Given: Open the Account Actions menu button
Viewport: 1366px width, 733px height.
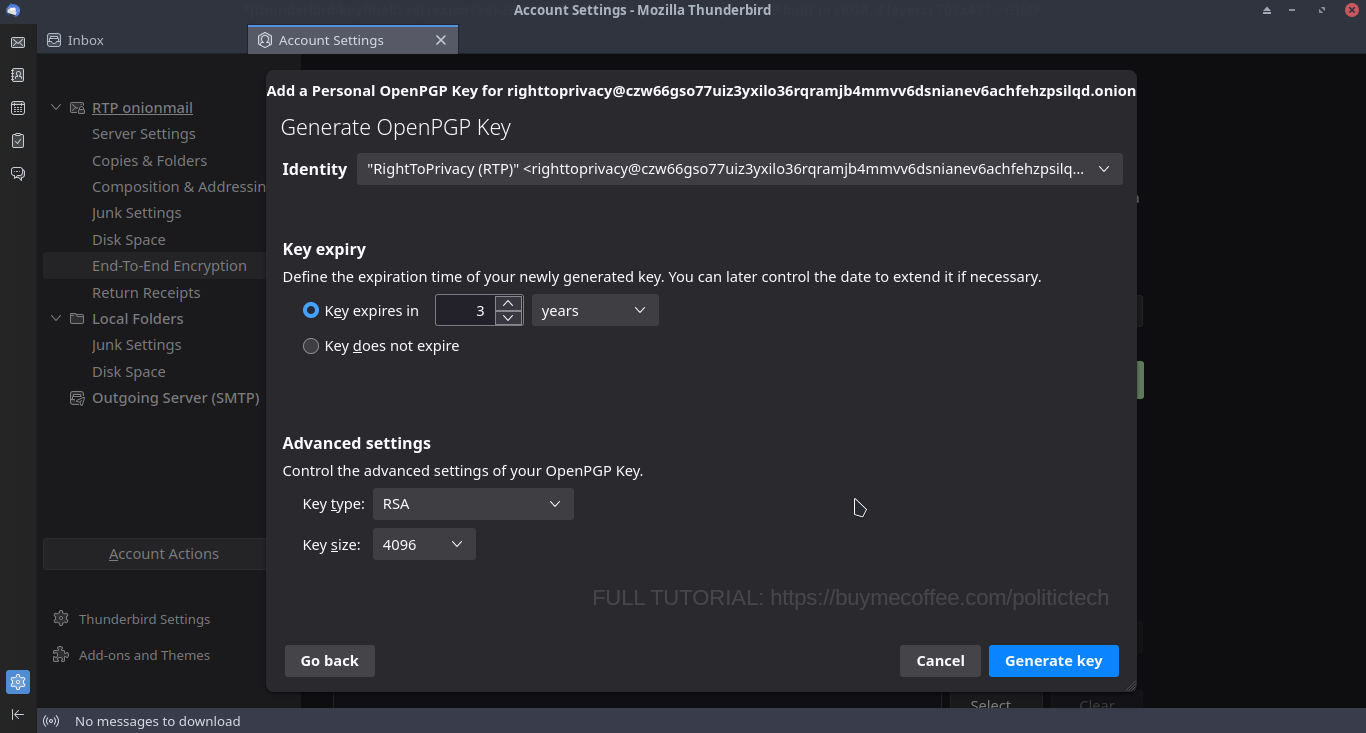Looking at the screenshot, I should [164, 554].
